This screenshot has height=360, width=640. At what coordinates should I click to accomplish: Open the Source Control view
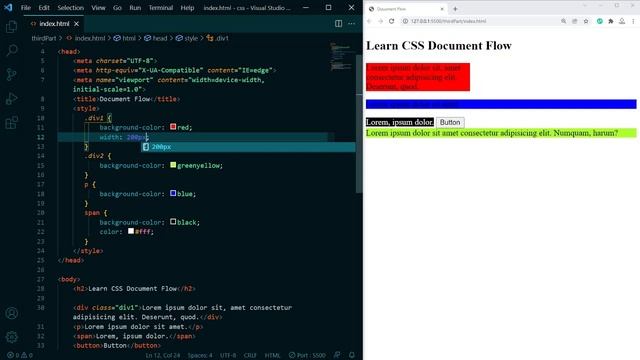coord(11,75)
